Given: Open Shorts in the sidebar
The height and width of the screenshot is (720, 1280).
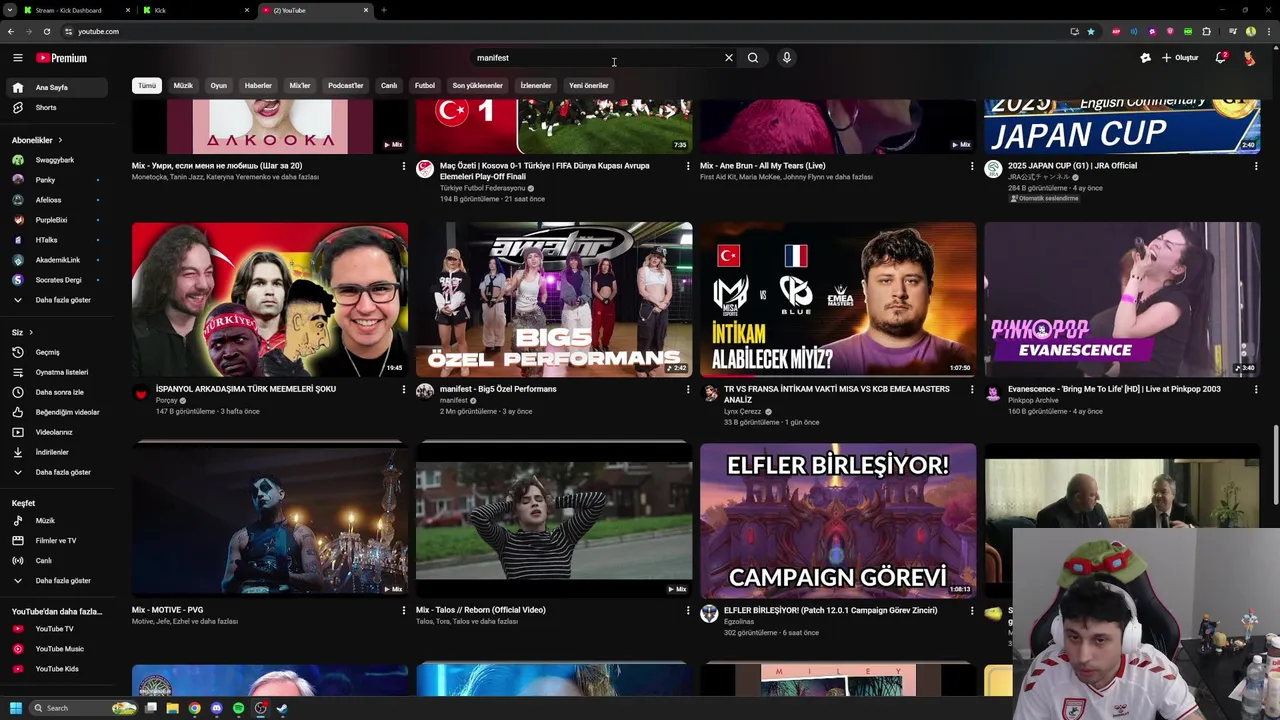Looking at the screenshot, I should click(58, 108).
